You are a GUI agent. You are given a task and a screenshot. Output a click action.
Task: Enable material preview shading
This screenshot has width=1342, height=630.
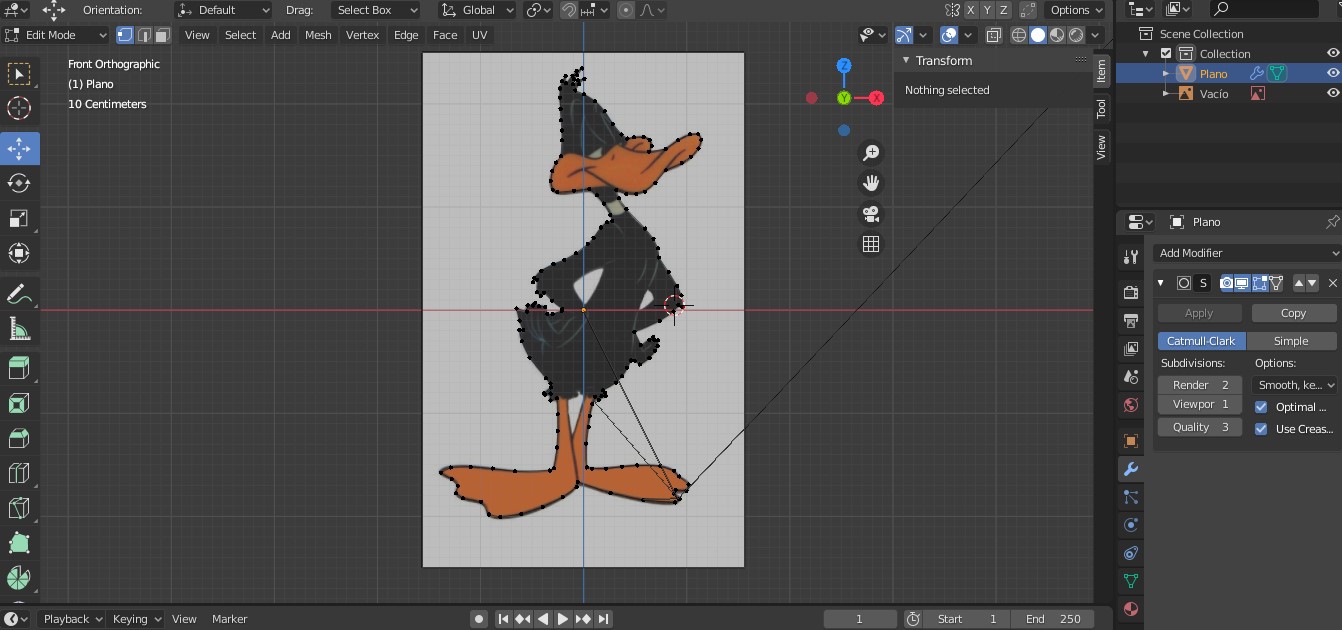click(x=1057, y=35)
